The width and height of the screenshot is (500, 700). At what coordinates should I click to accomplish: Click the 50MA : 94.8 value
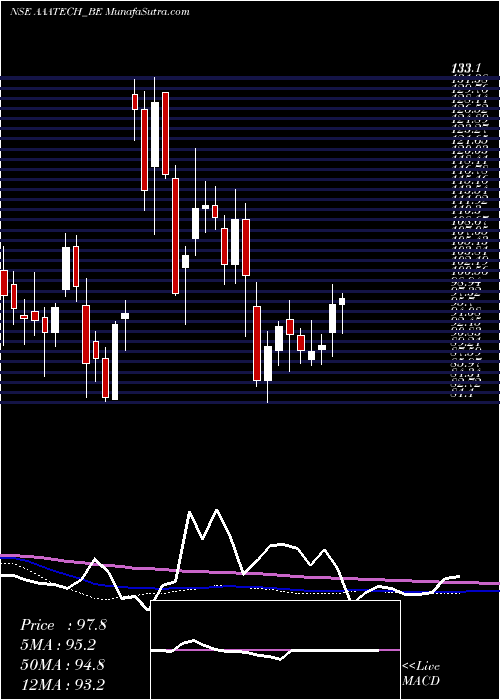tap(62, 664)
